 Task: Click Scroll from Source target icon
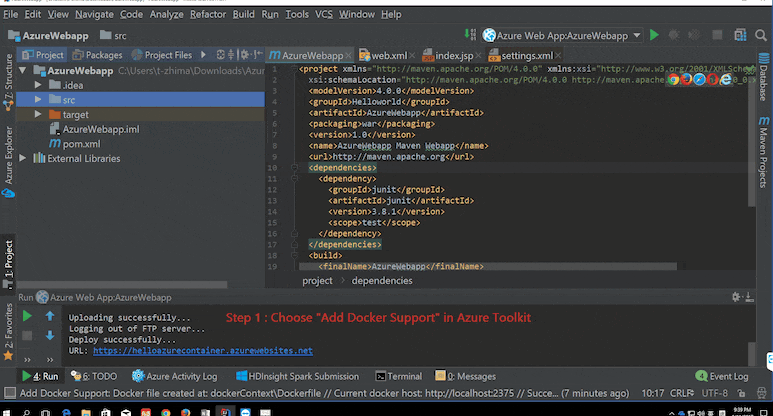(x=220, y=55)
